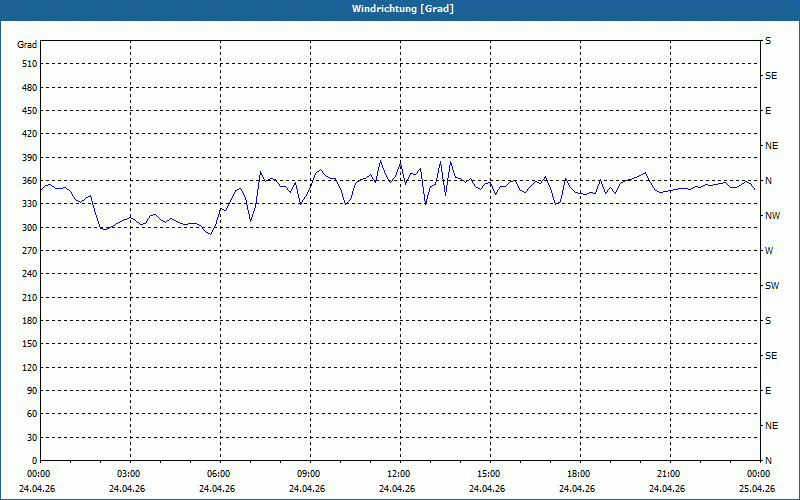Click the 240 y-axis value

click(x=30, y=274)
